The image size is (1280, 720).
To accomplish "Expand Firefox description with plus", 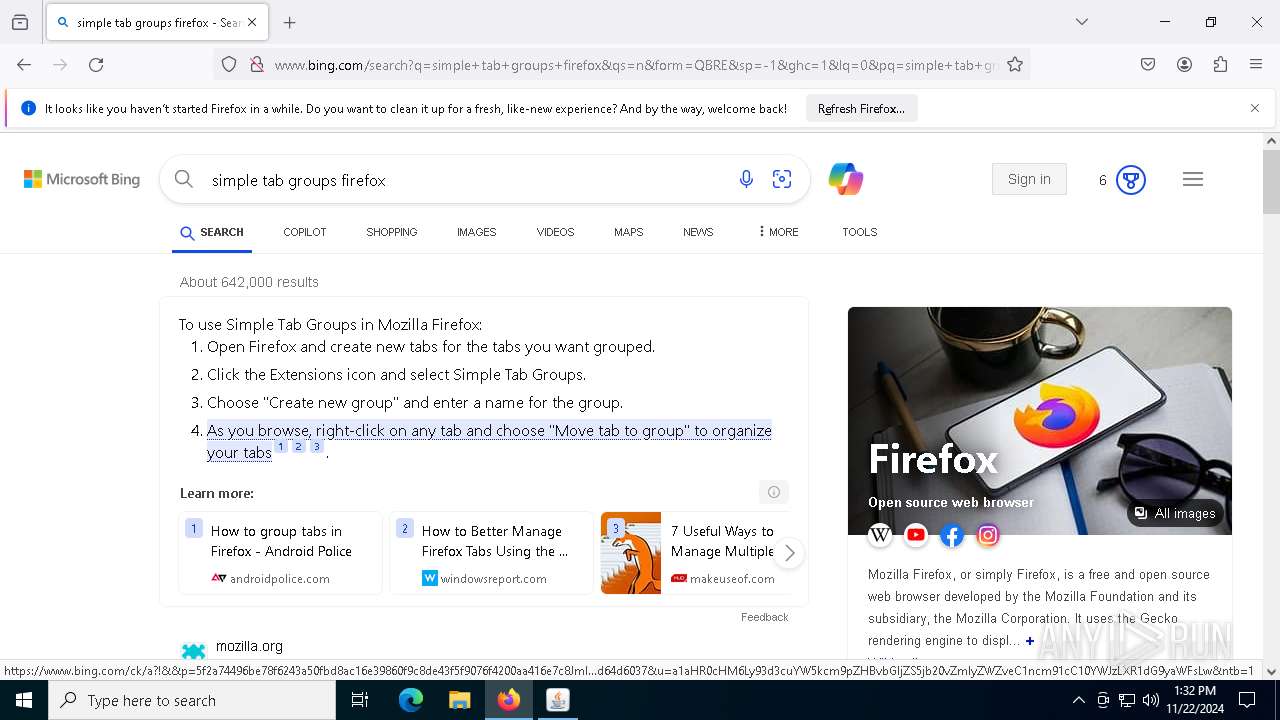I will (1030, 641).
